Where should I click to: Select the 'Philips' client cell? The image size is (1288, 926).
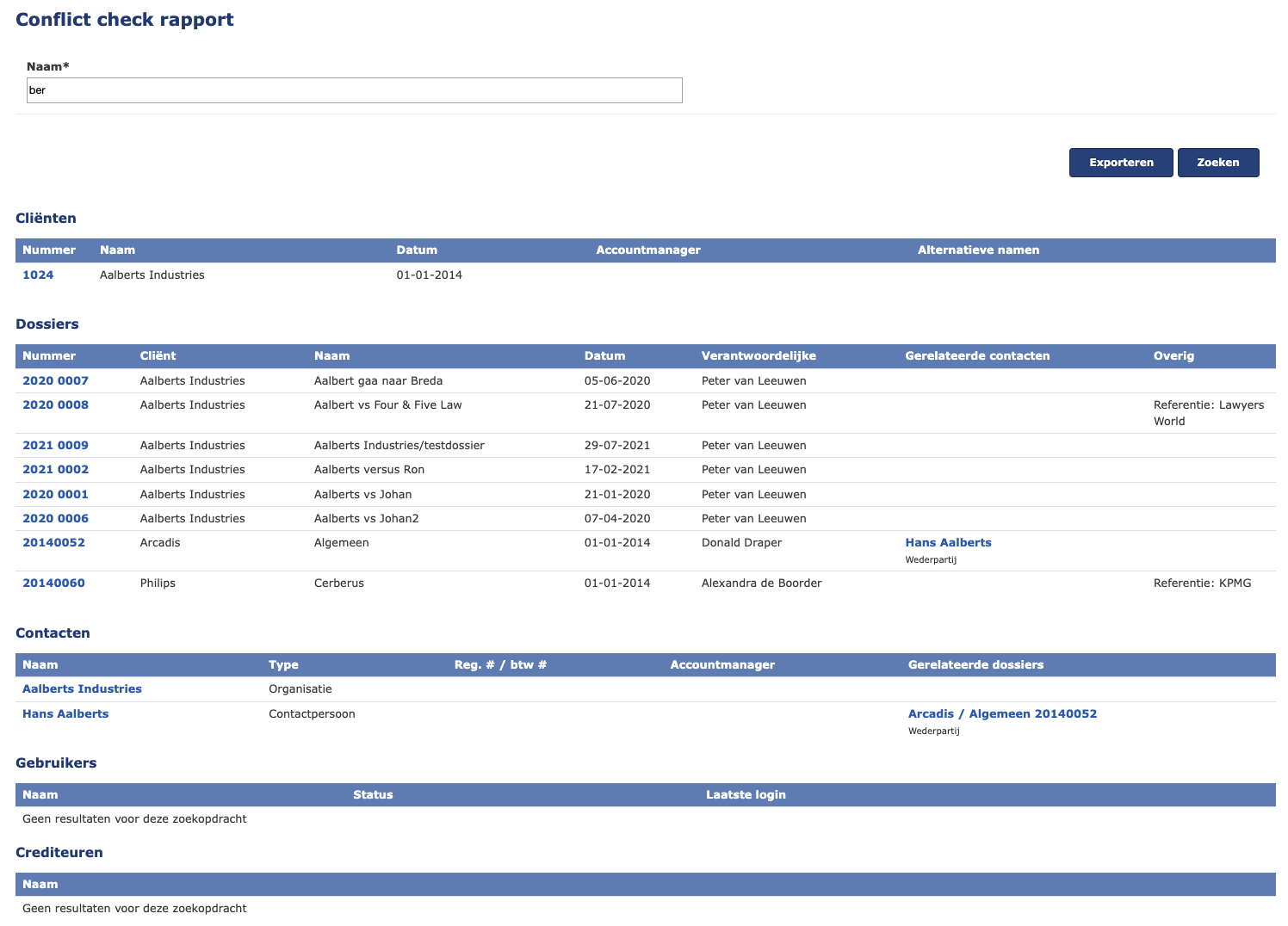coord(158,583)
